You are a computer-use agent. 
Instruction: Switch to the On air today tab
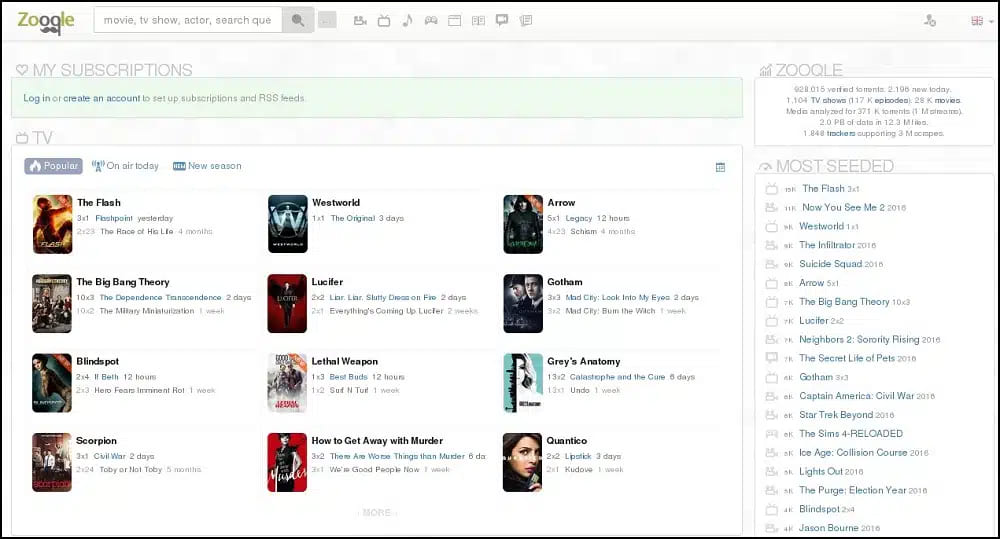click(x=125, y=166)
